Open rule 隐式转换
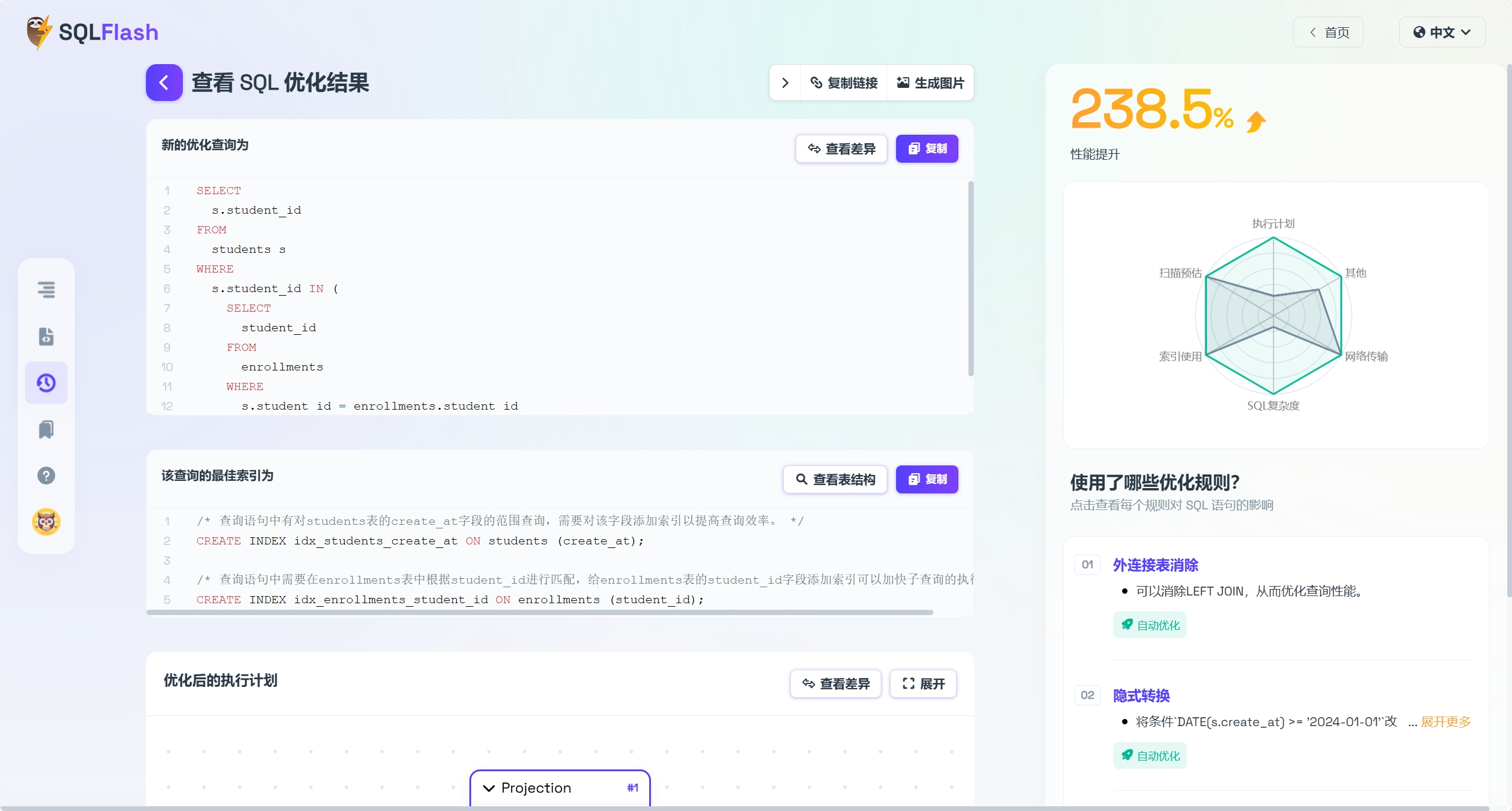Viewport: 1512px width, 811px height. [x=1141, y=696]
